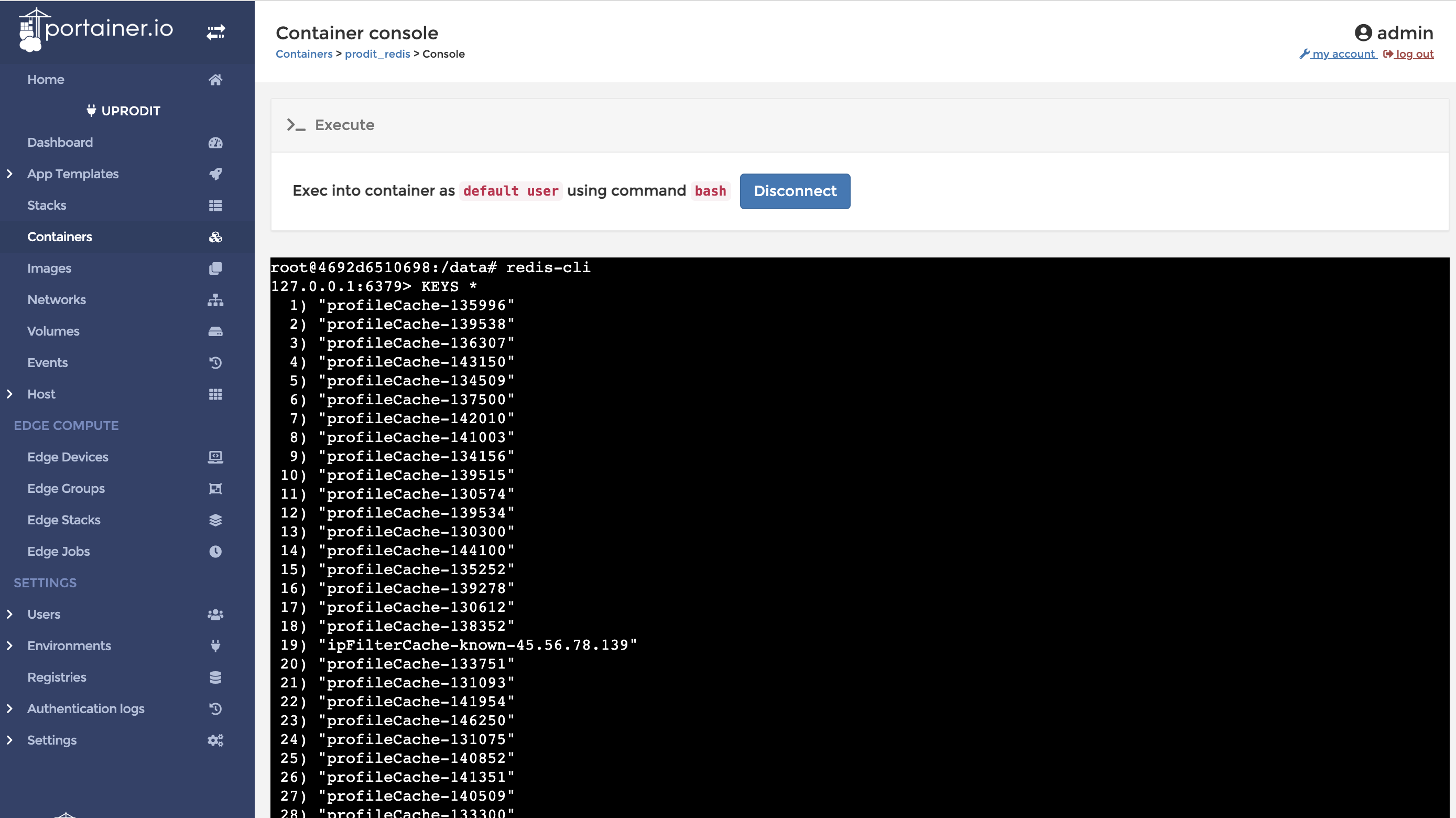Click the my account link
Screen dimensions: 1456x818
click(x=1339, y=53)
